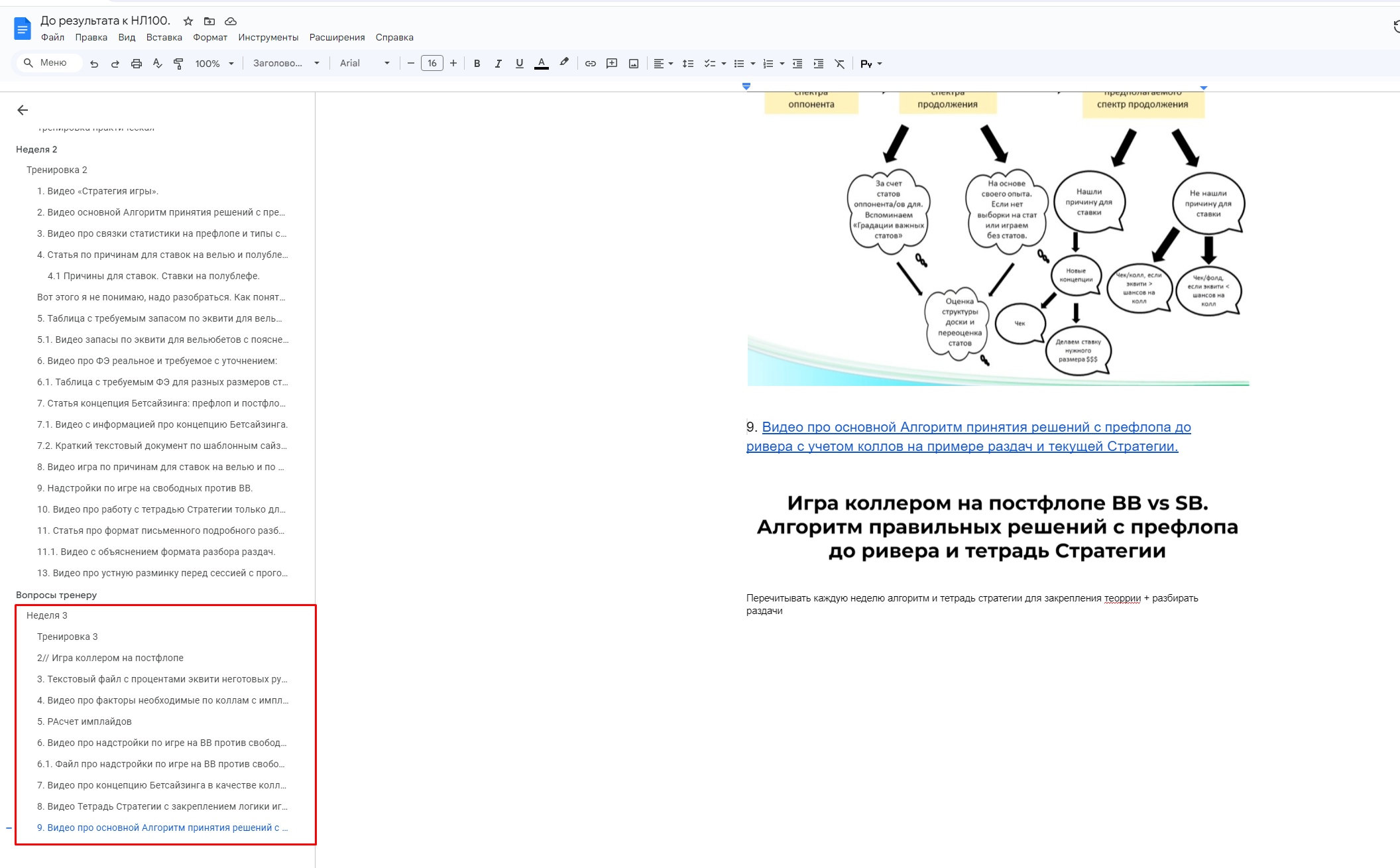Open the Вставка menu
Screen dimensions: 1400x868
(x=164, y=37)
